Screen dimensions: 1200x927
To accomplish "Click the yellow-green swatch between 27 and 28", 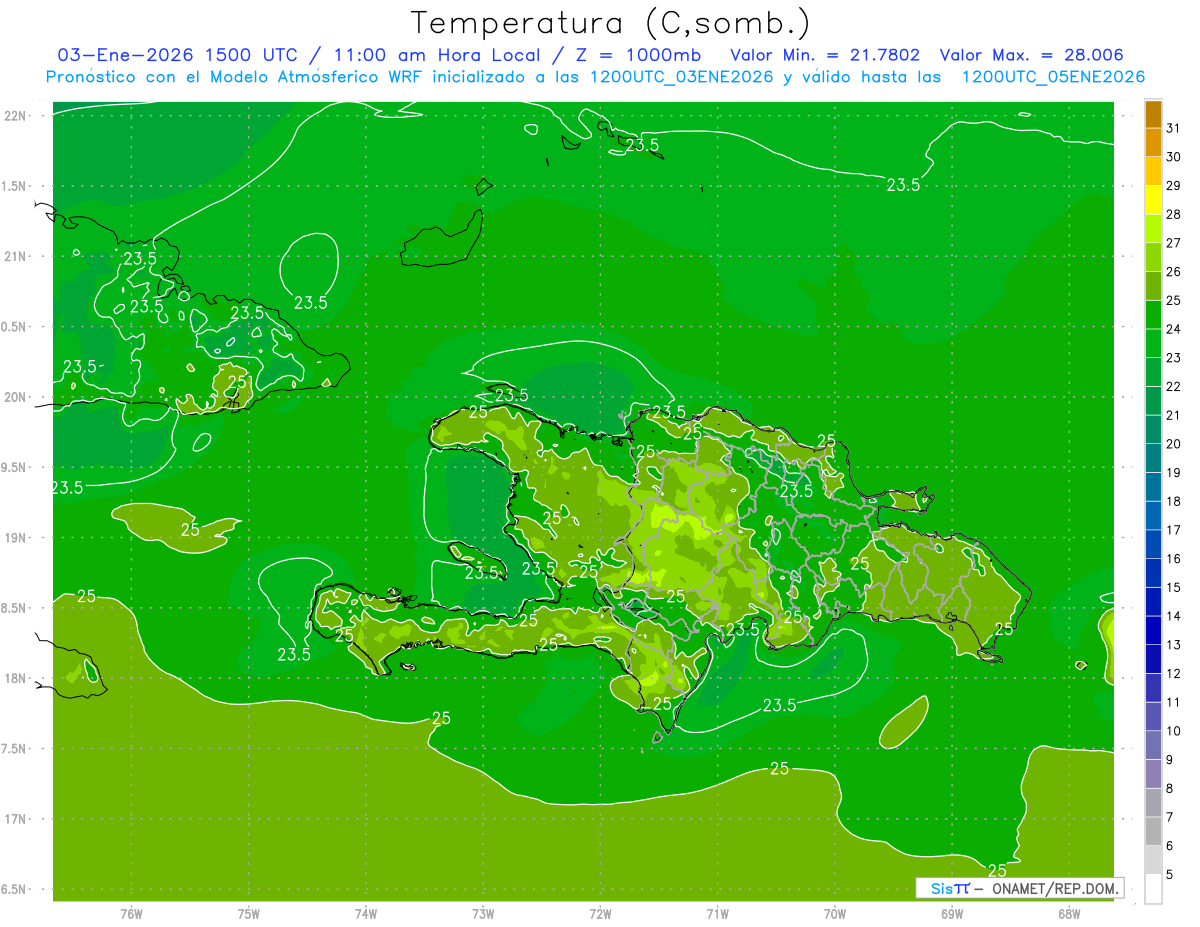I will (1154, 229).
